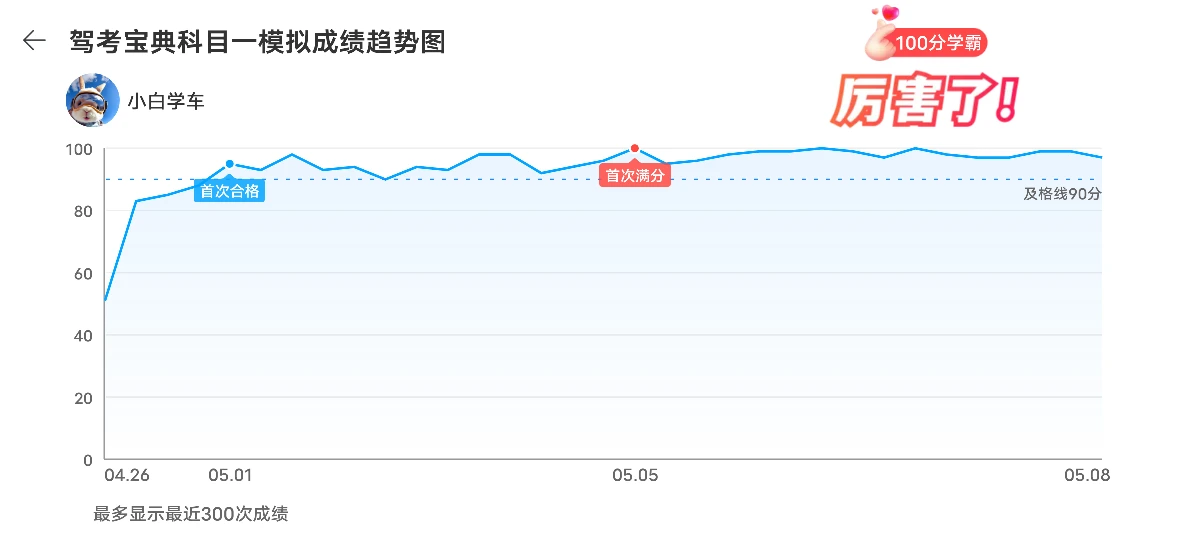Screen dimensions: 1200x540
Task: Go back using the arrow icon
Action: click(x=35, y=40)
